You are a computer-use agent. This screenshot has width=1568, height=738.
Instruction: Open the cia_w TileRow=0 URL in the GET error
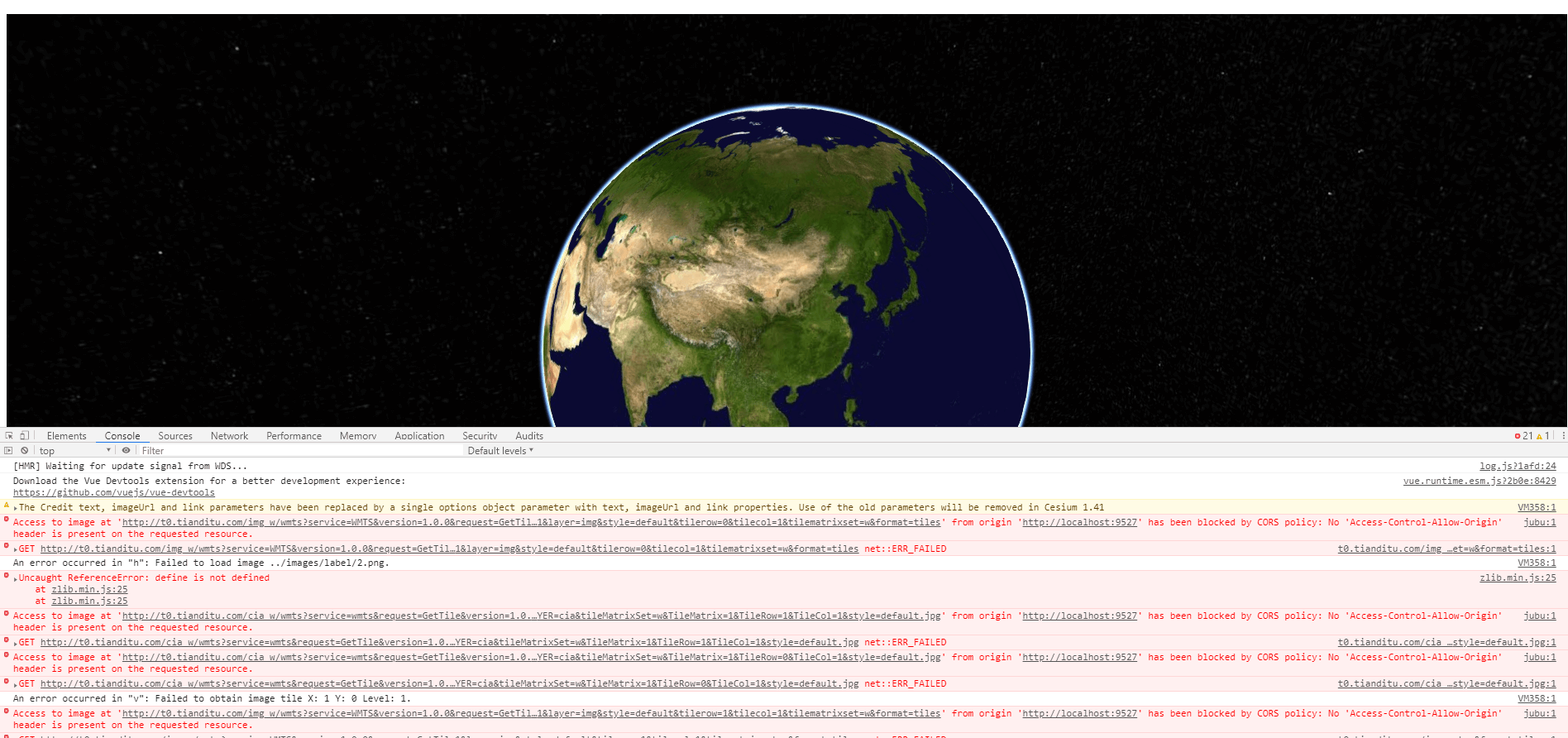pyautogui.click(x=449, y=684)
